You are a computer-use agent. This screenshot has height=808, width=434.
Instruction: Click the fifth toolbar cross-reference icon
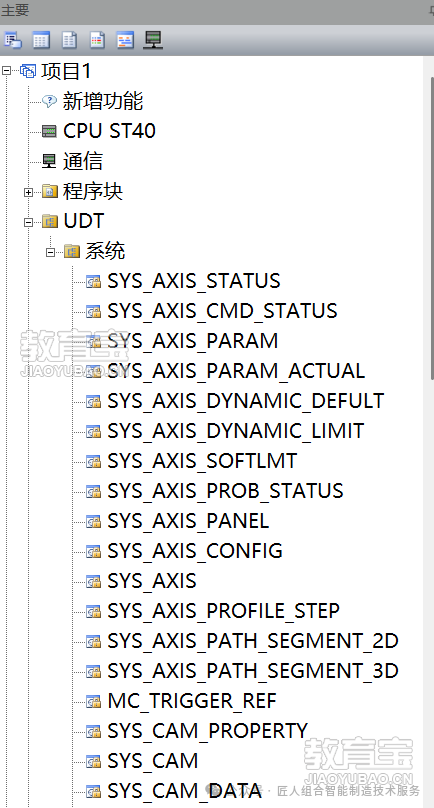point(125,40)
